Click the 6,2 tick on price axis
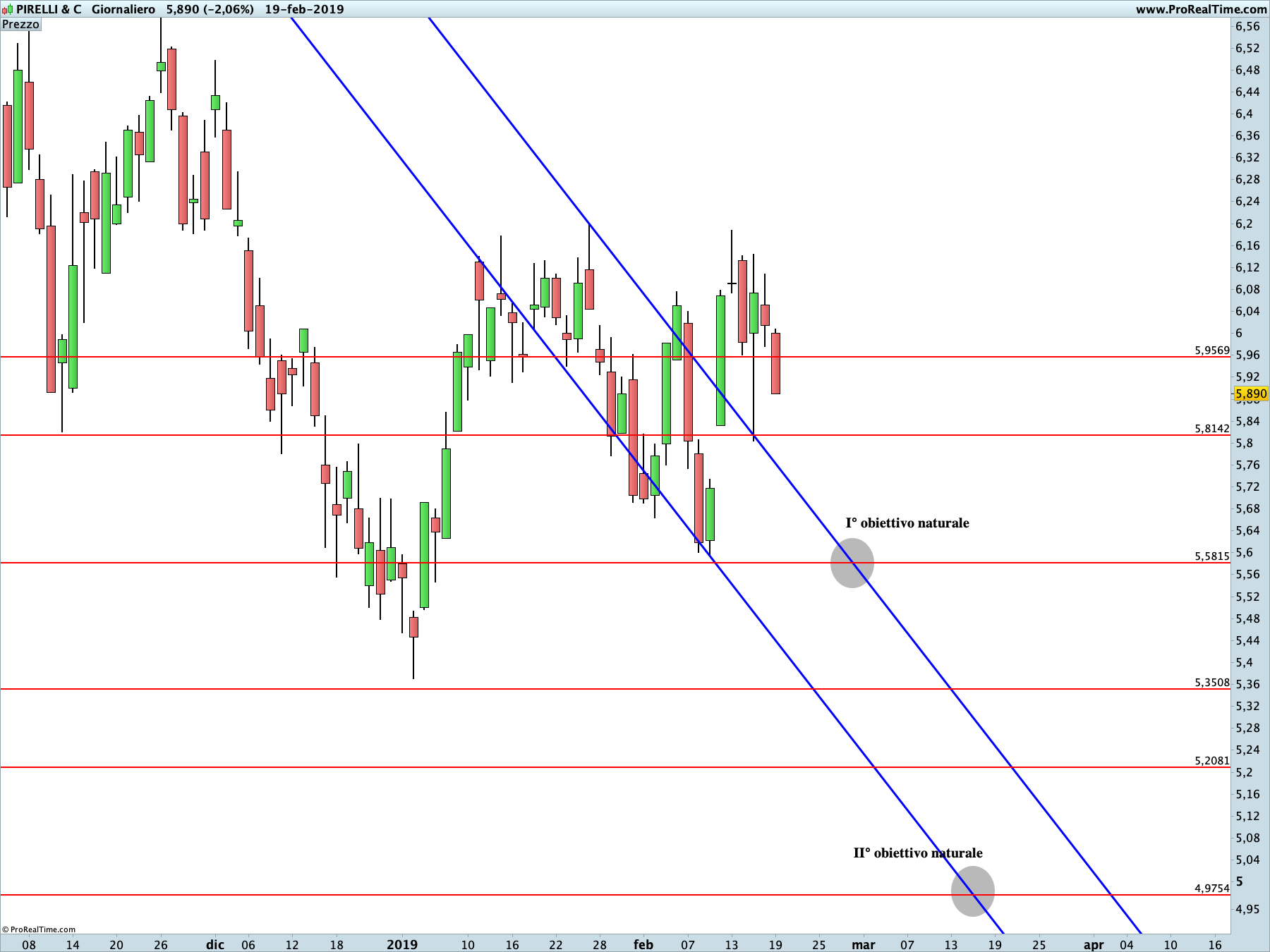 point(1245,224)
